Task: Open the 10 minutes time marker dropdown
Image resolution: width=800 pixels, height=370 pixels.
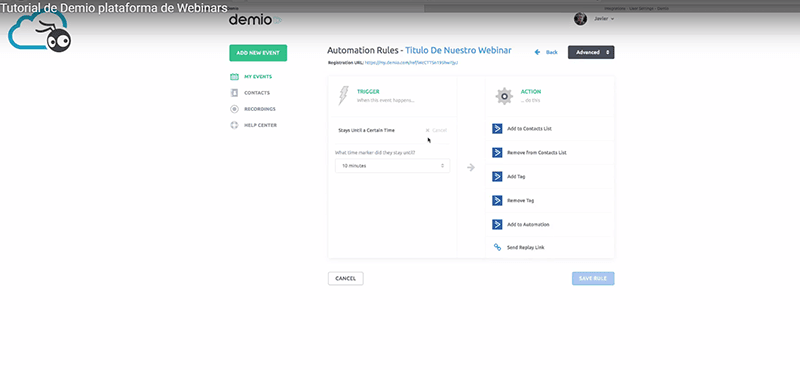Action: click(x=392, y=166)
